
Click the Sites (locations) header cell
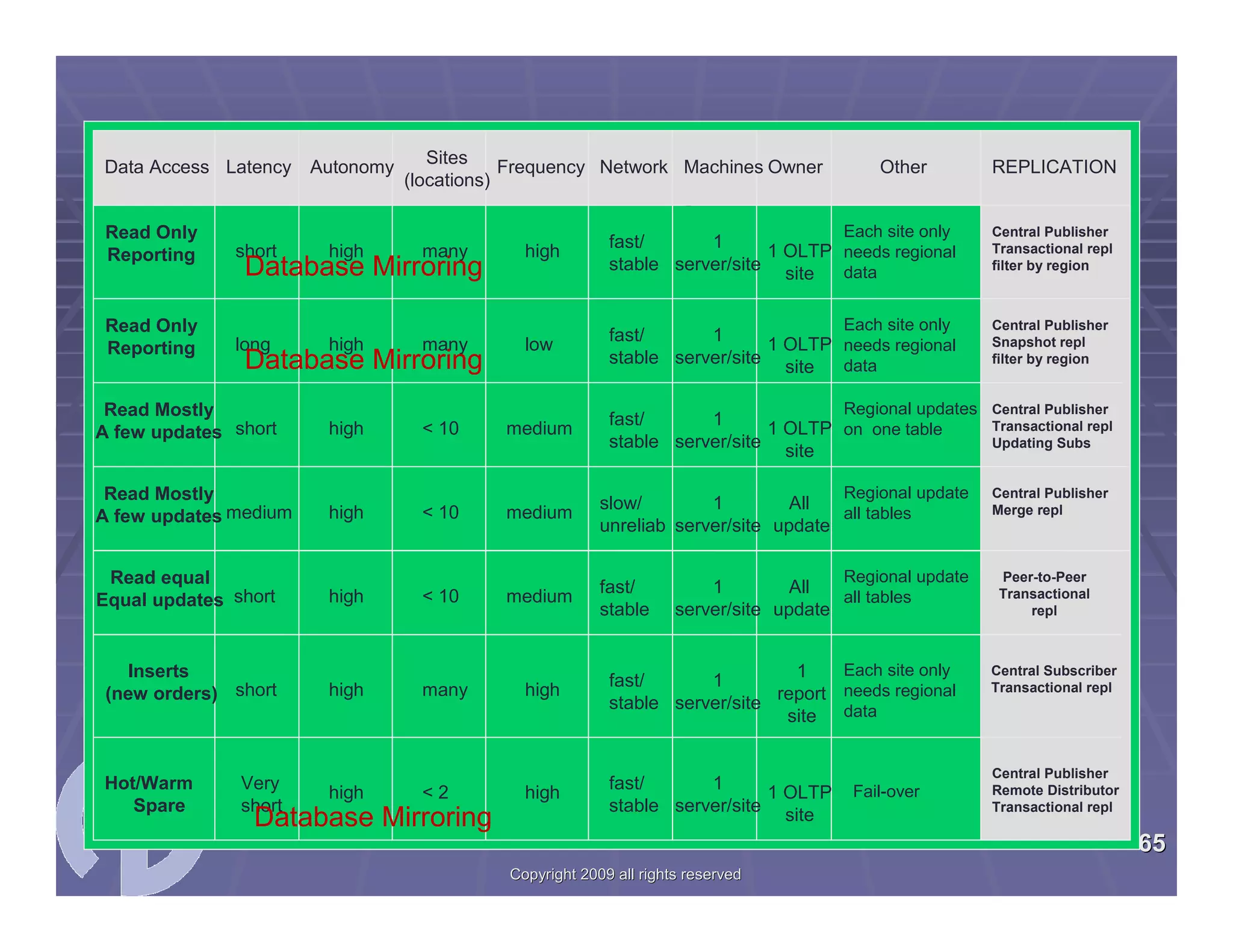(x=446, y=168)
